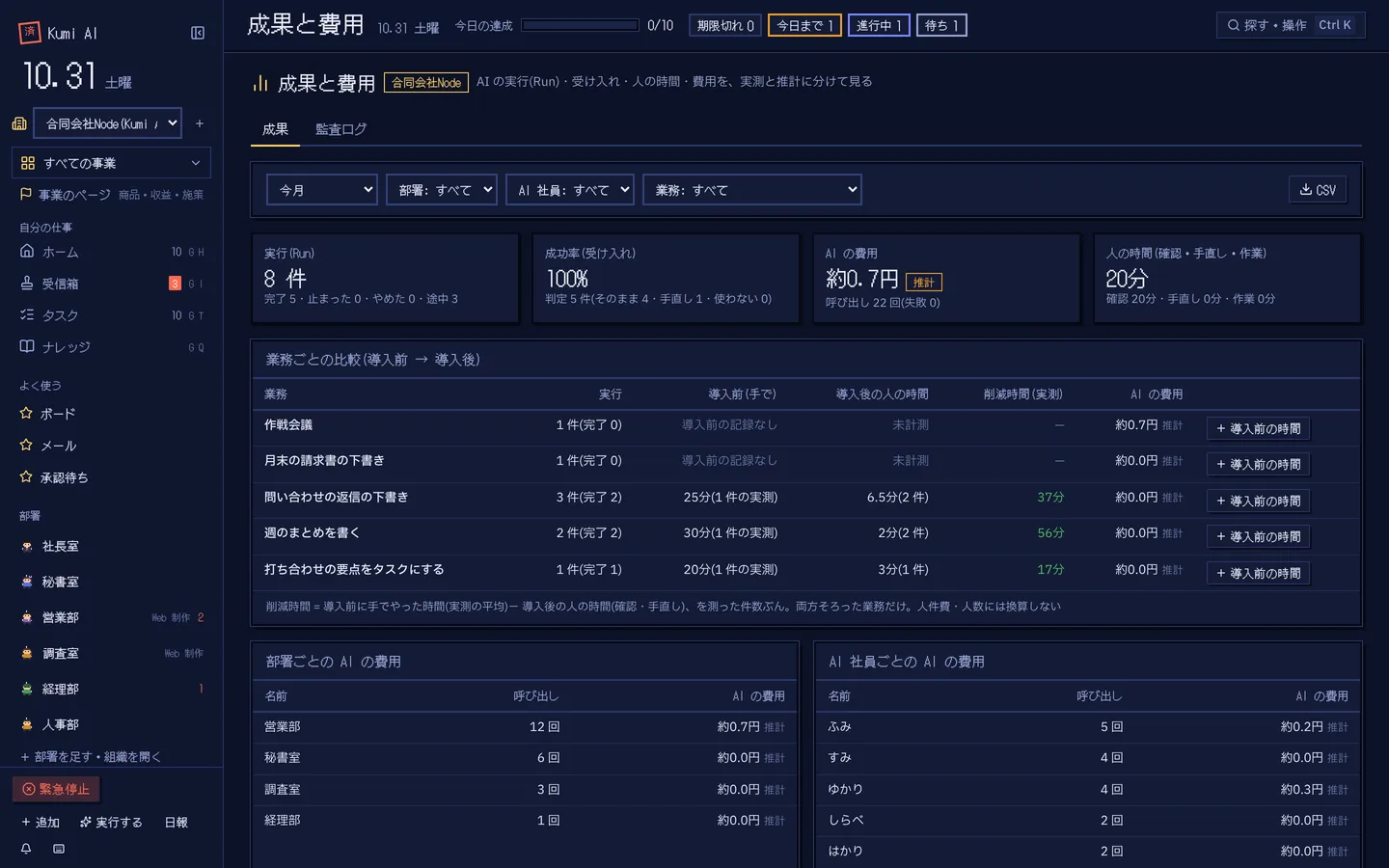Download the CSV export
Viewport: 1389px width, 868px height.
1318,190
